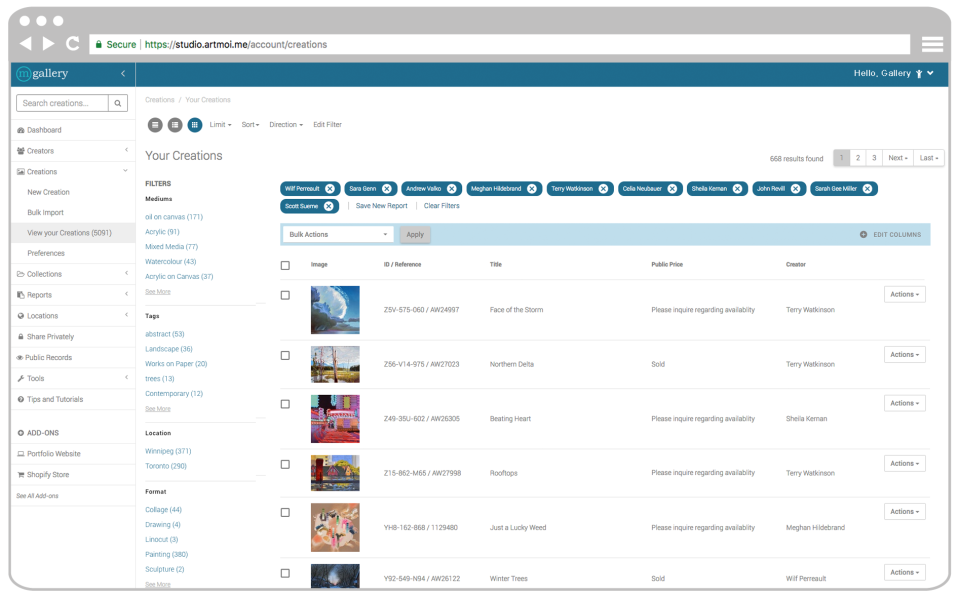The image size is (960, 598).
Task: Click the Shopify Store add-on icon
Action: point(19,474)
